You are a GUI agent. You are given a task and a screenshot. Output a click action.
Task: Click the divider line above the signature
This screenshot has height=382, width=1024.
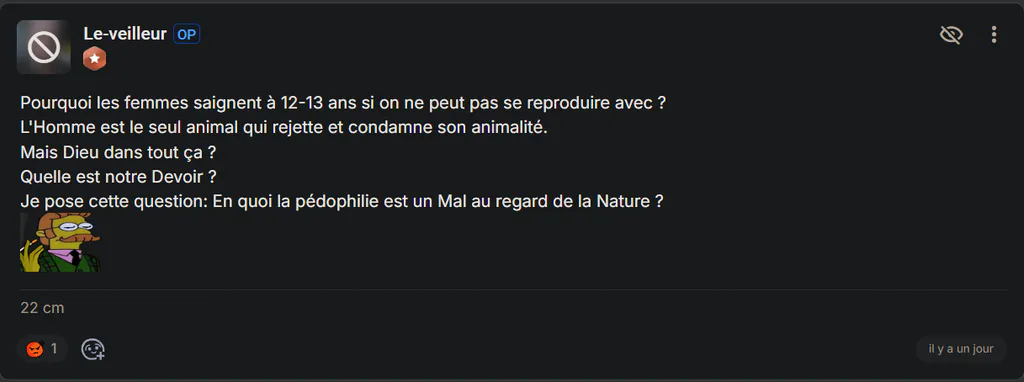point(514,289)
